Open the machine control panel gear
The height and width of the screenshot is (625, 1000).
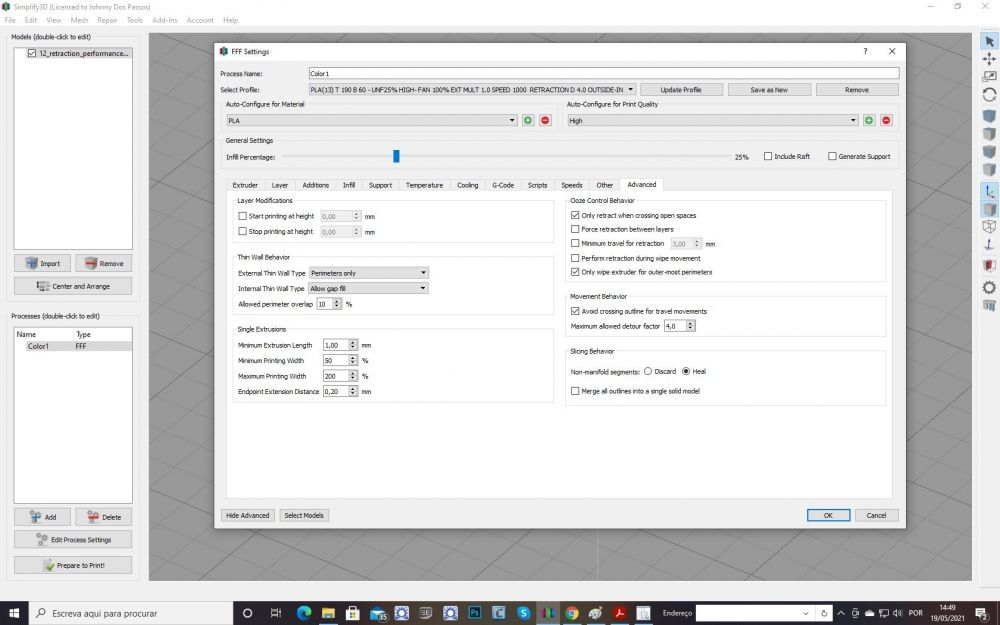click(989, 287)
